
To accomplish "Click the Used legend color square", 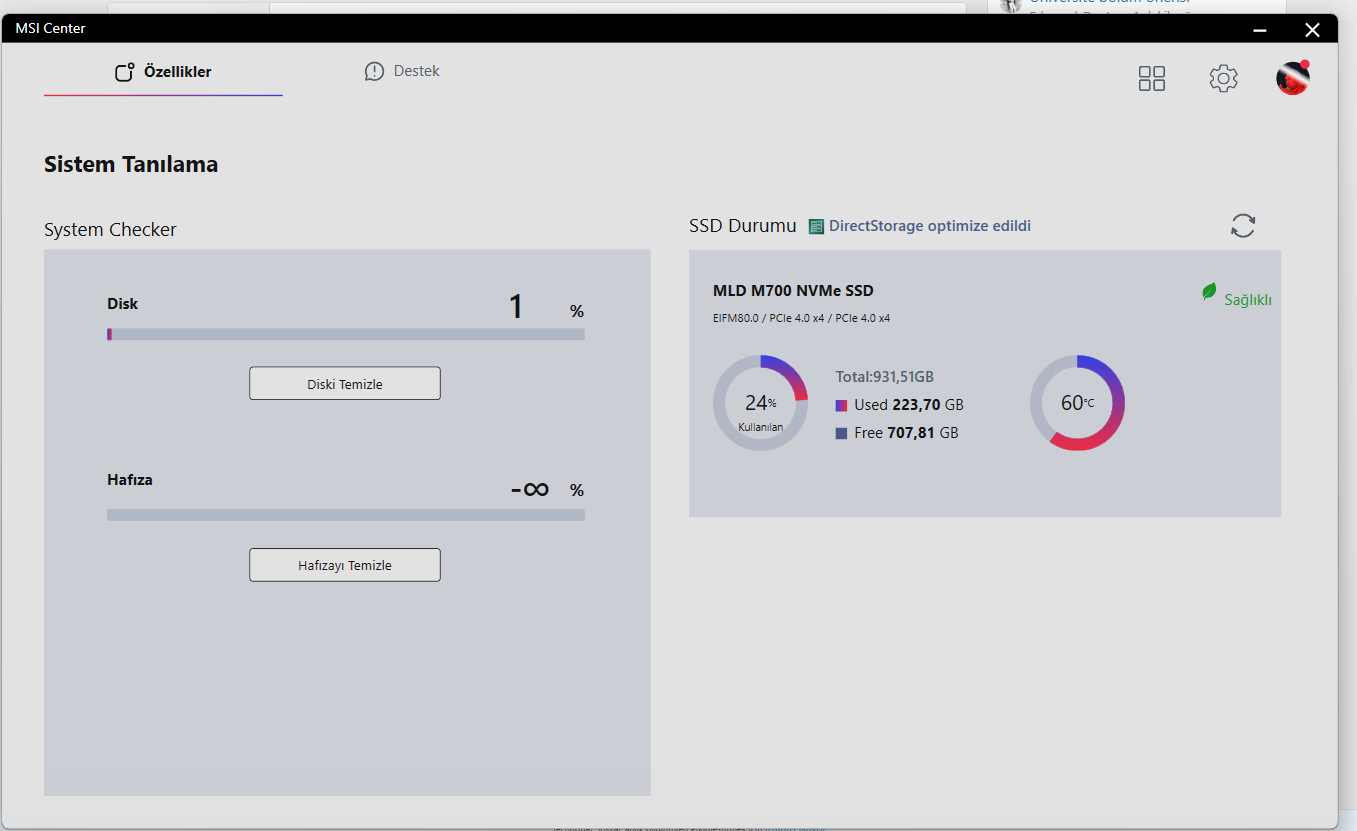I will click(x=842, y=405).
